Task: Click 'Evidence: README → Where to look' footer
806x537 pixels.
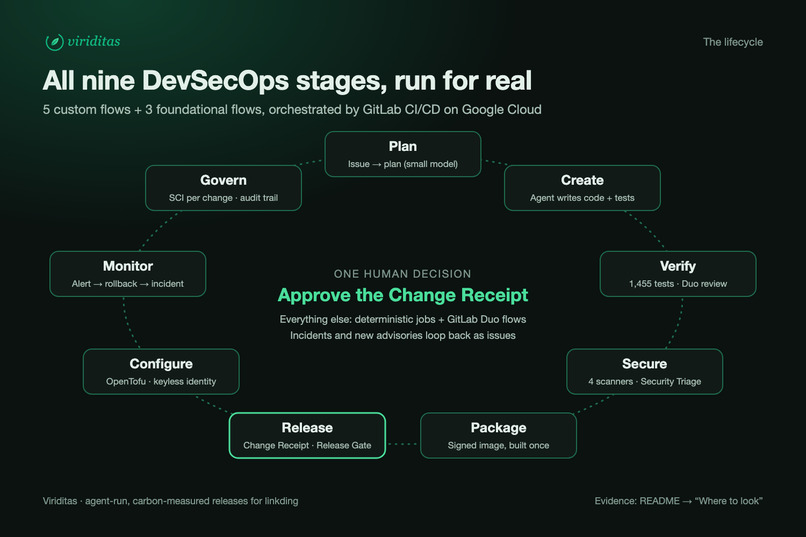Action: [679, 501]
